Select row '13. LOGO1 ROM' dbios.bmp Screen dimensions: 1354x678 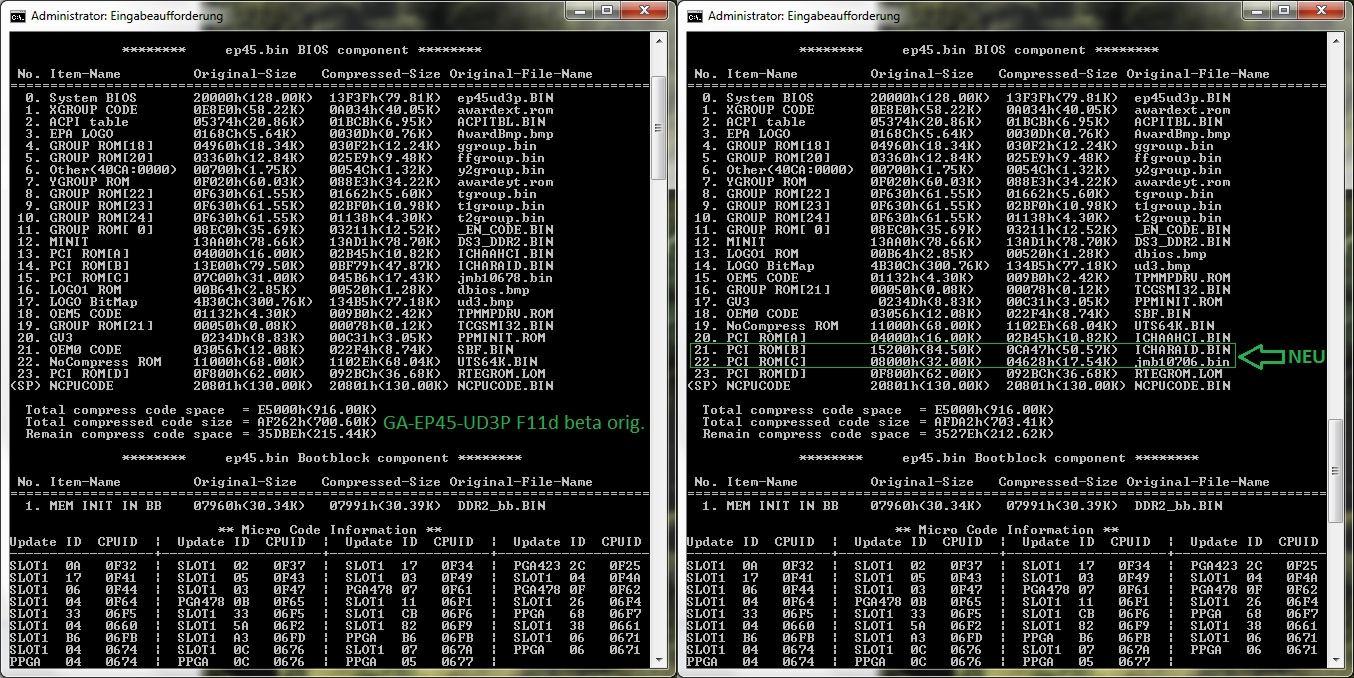pos(951,254)
